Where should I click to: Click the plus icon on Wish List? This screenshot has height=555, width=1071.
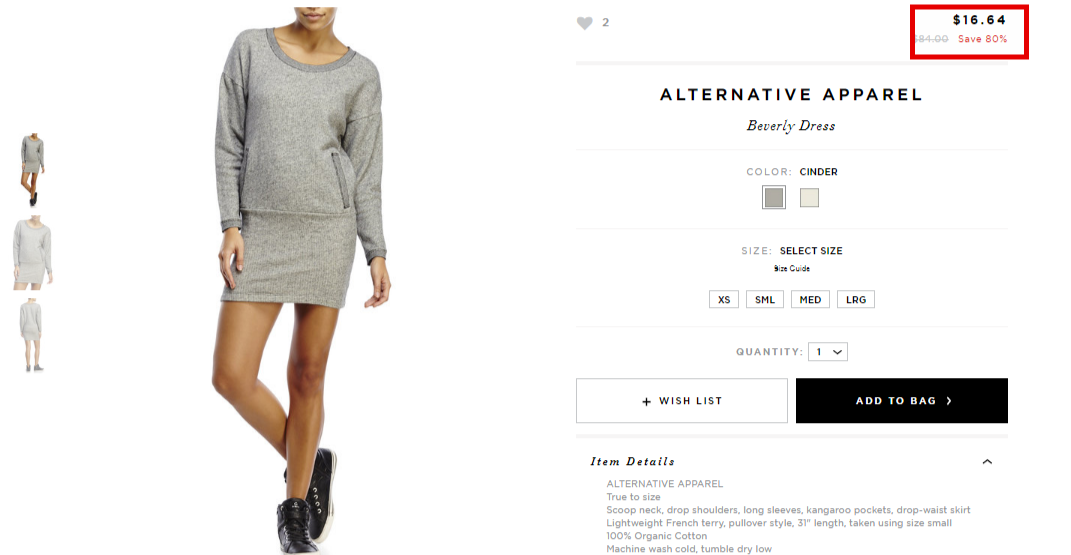tap(646, 401)
